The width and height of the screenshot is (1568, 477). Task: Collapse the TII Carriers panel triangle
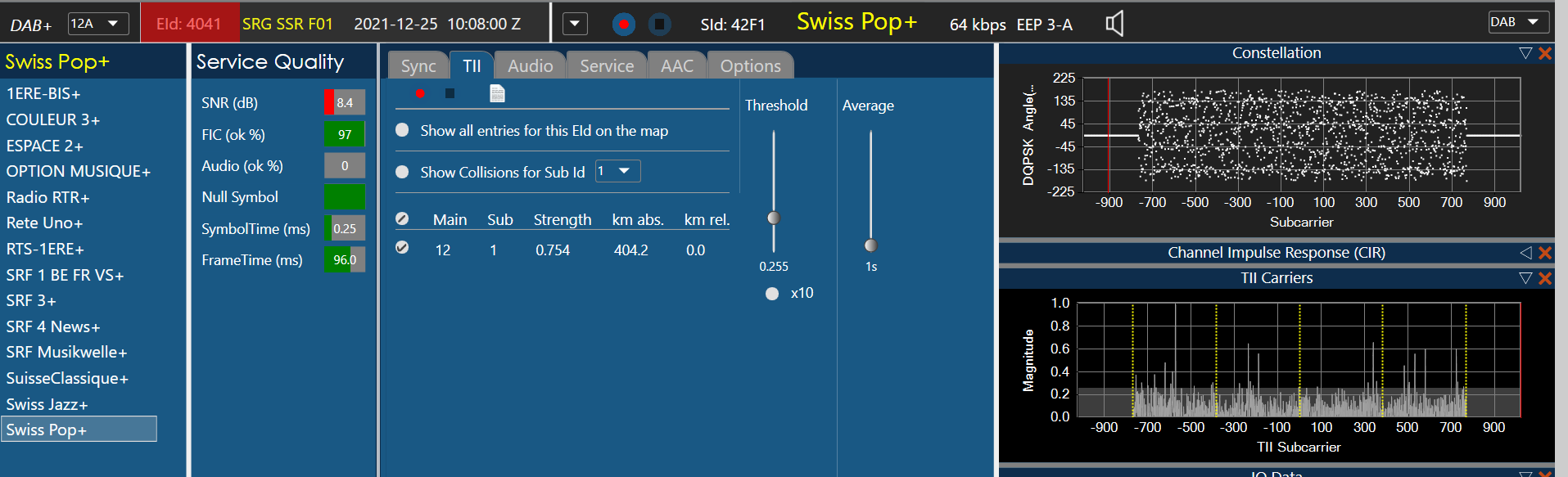[x=1525, y=278]
